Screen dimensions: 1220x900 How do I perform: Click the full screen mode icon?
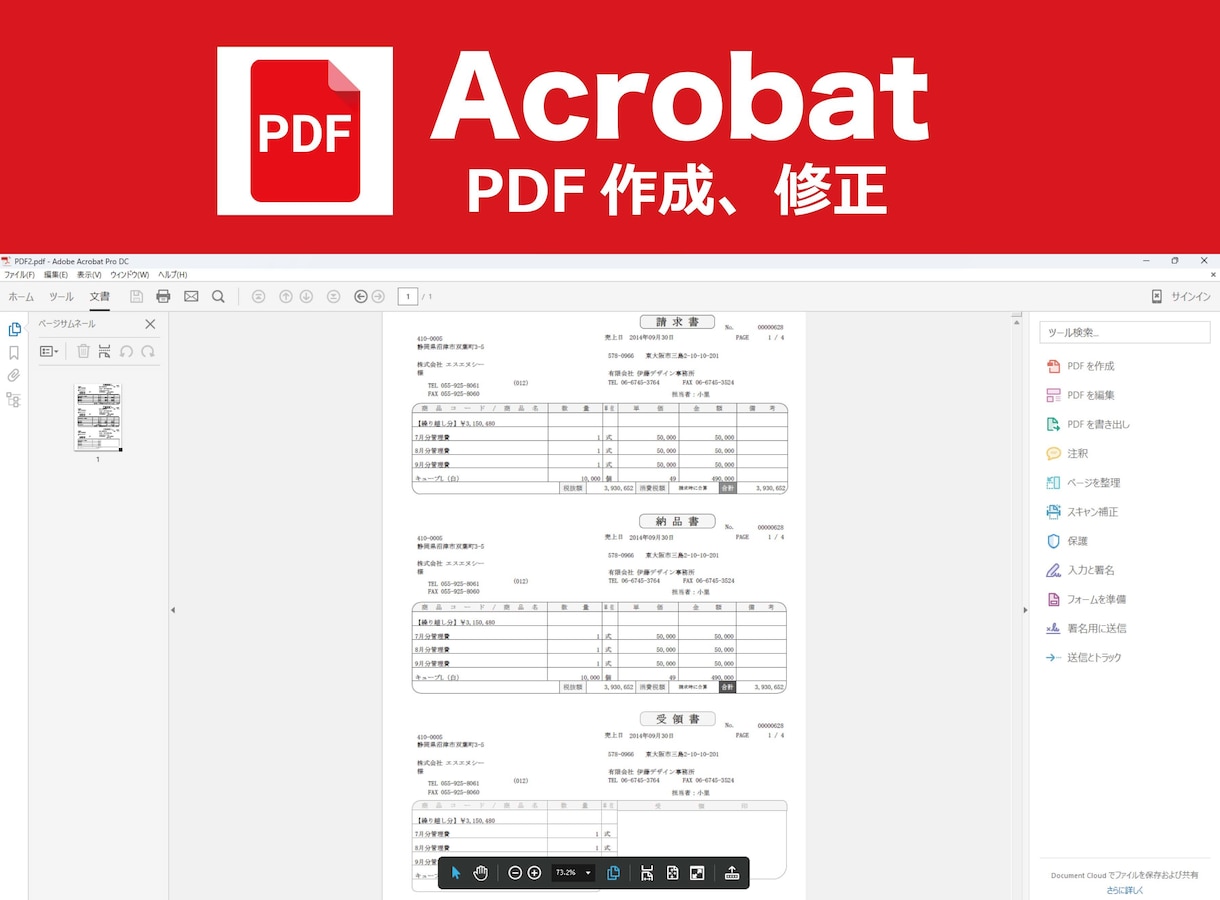697,873
